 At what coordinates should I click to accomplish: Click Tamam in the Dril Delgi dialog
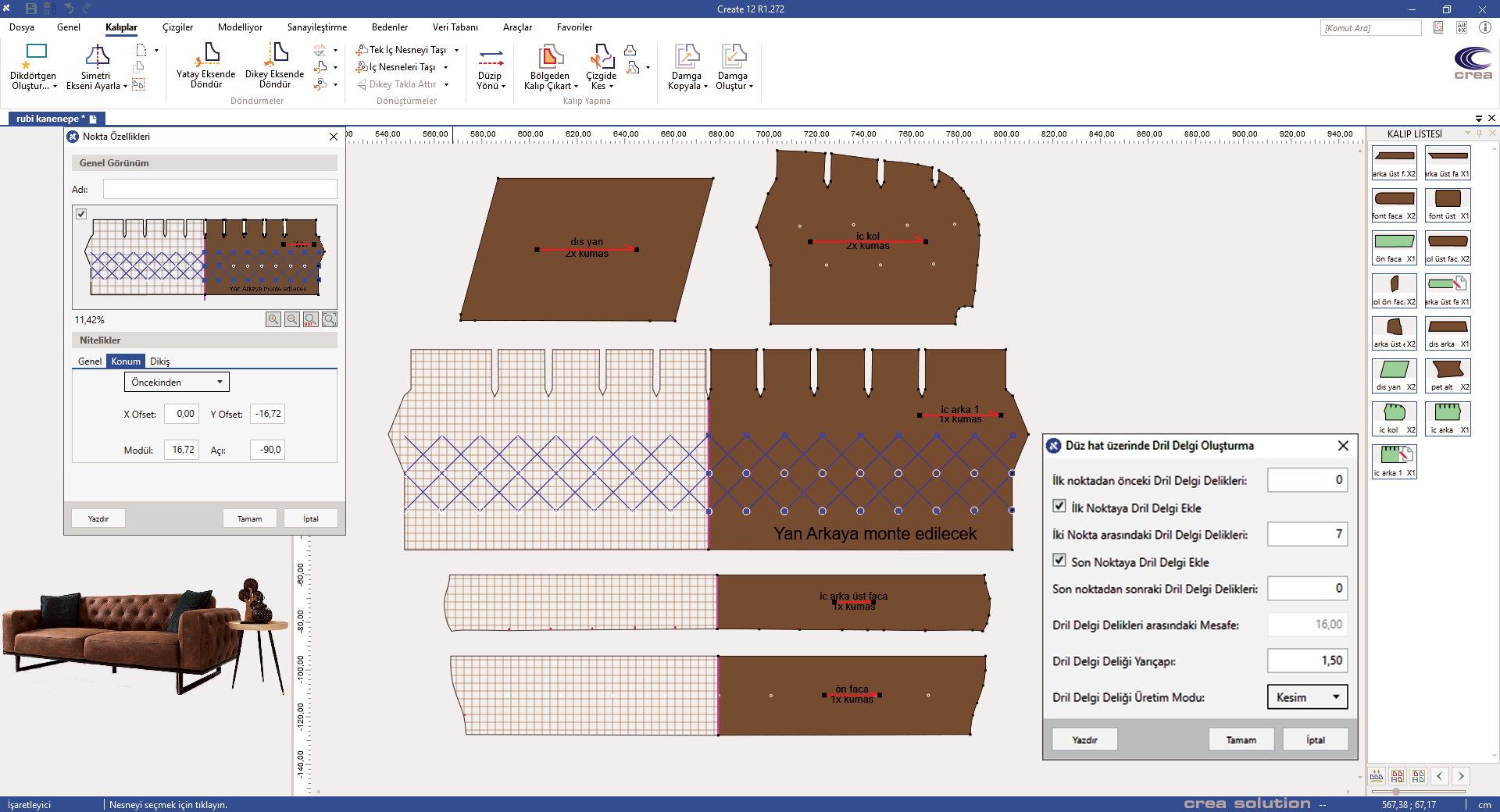pos(1241,739)
